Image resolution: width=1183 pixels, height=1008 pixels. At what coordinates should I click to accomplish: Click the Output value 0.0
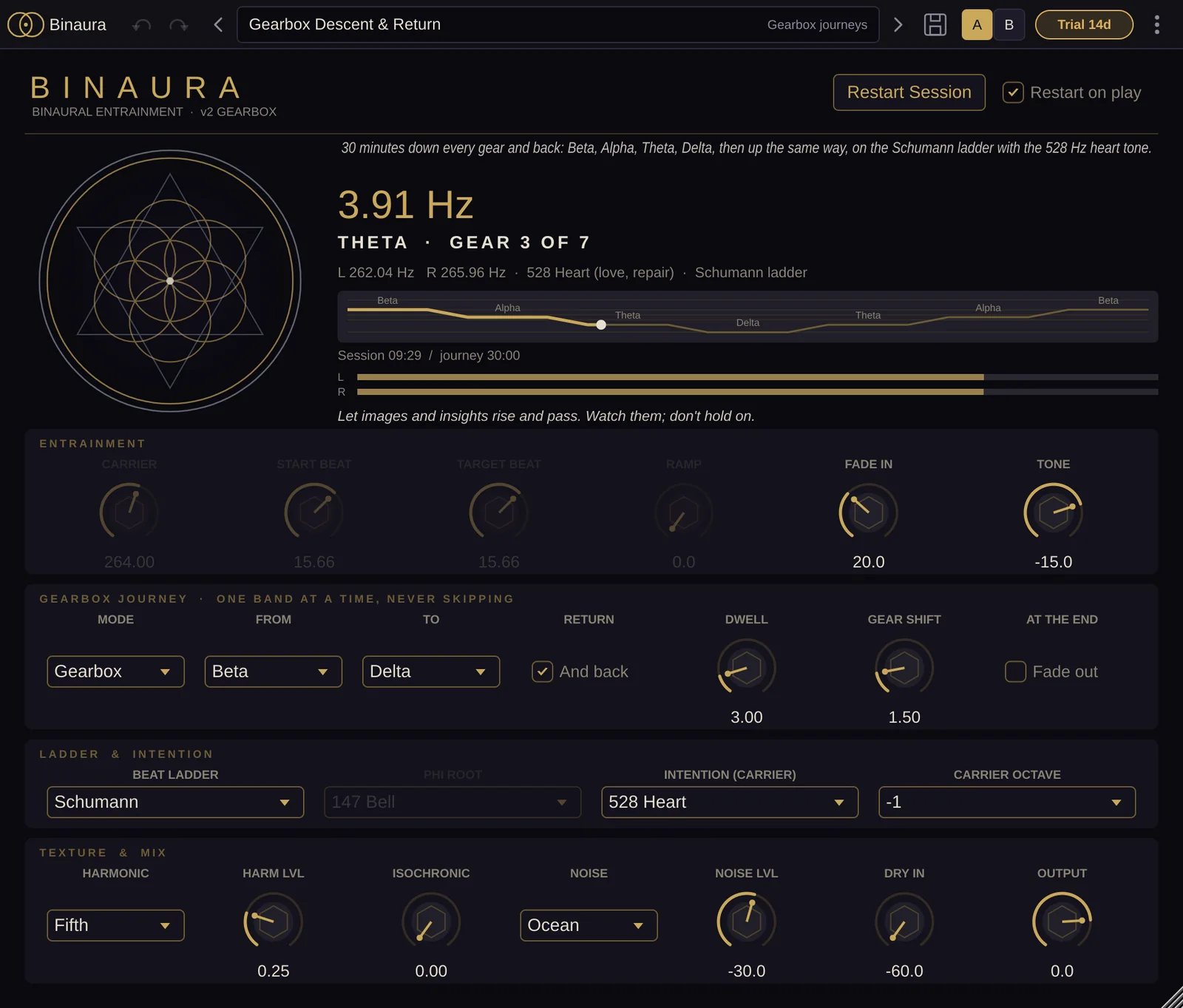coord(1062,971)
